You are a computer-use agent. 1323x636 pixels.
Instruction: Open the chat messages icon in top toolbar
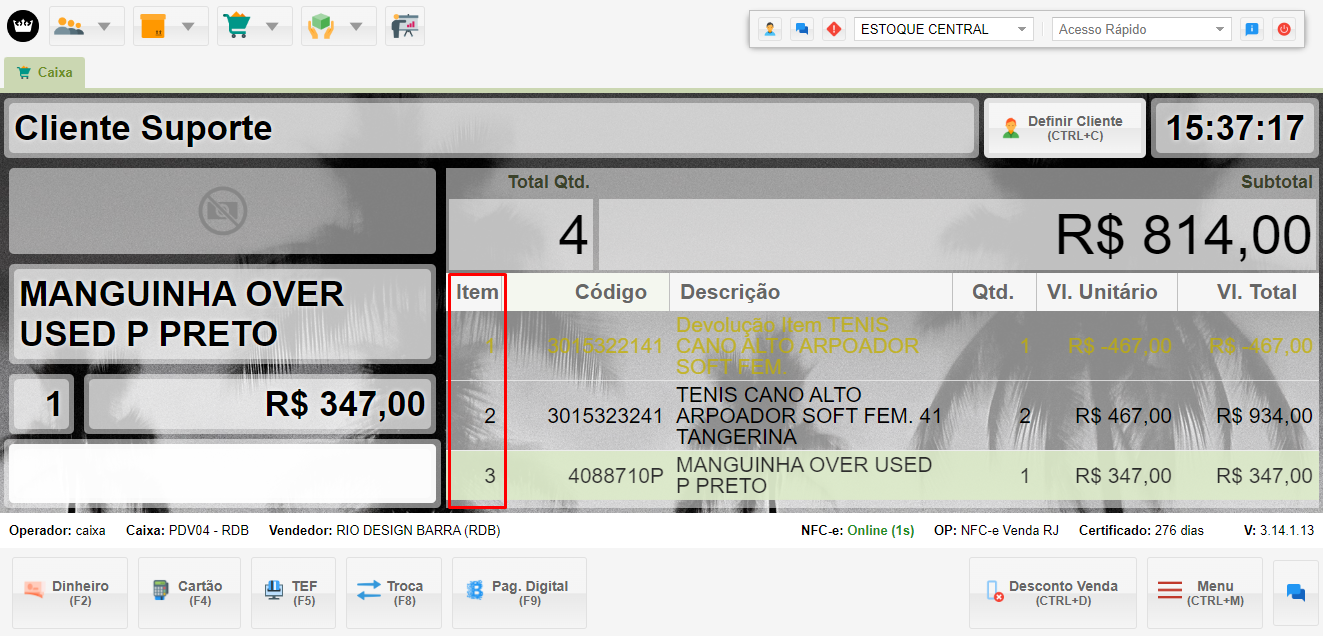click(801, 29)
